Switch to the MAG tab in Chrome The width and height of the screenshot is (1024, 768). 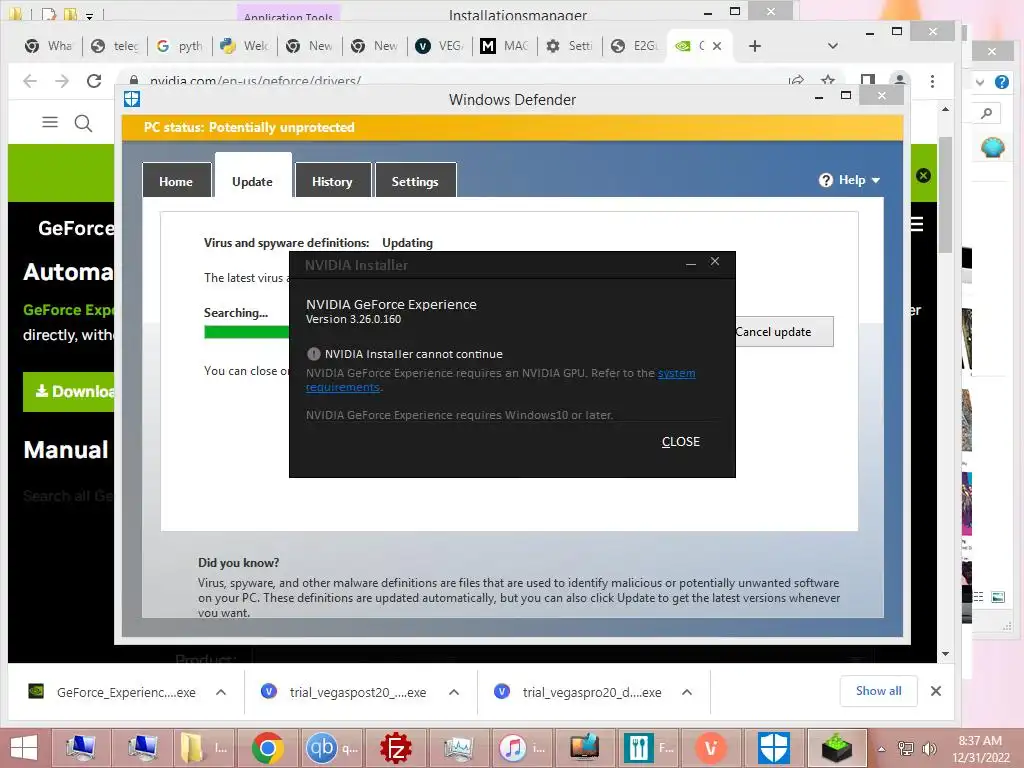(x=504, y=46)
